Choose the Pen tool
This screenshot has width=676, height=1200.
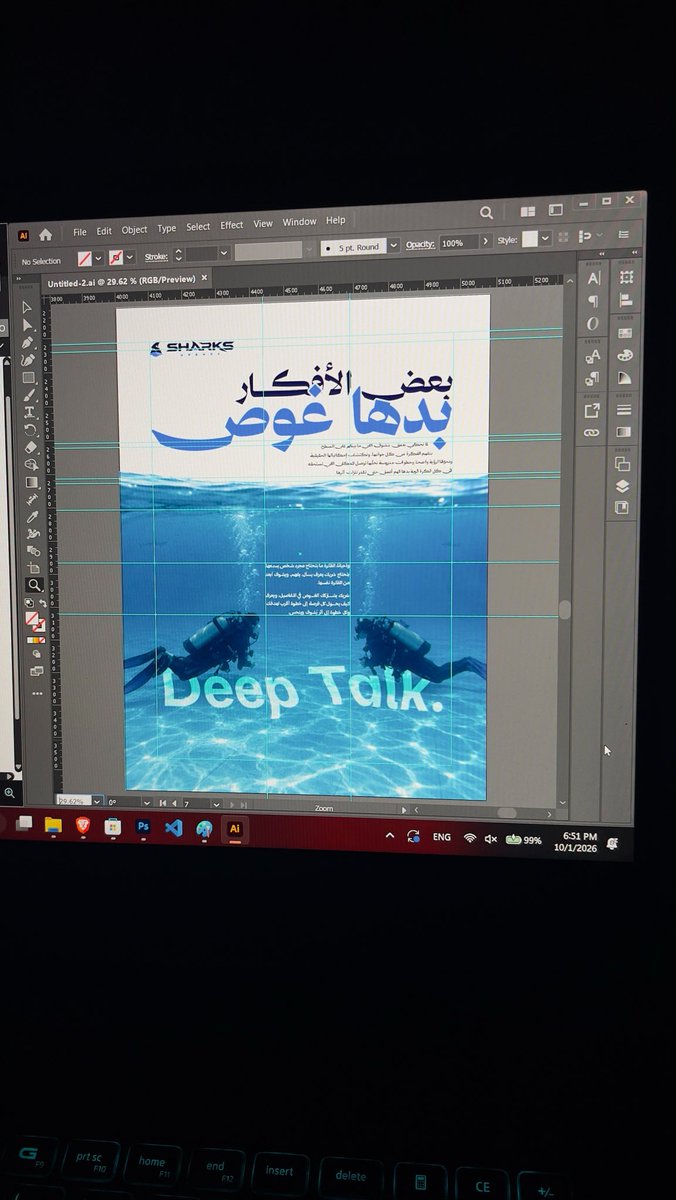[x=28, y=342]
